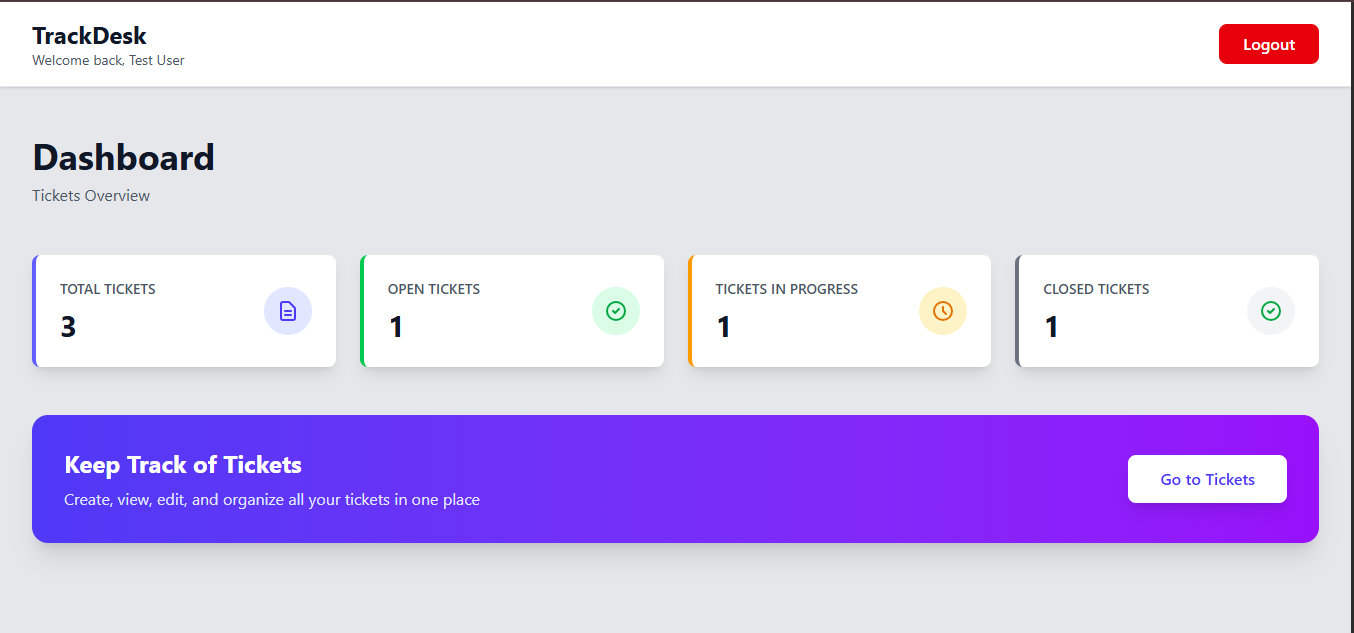Click the green checkmark icon on Open Tickets

point(616,311)
